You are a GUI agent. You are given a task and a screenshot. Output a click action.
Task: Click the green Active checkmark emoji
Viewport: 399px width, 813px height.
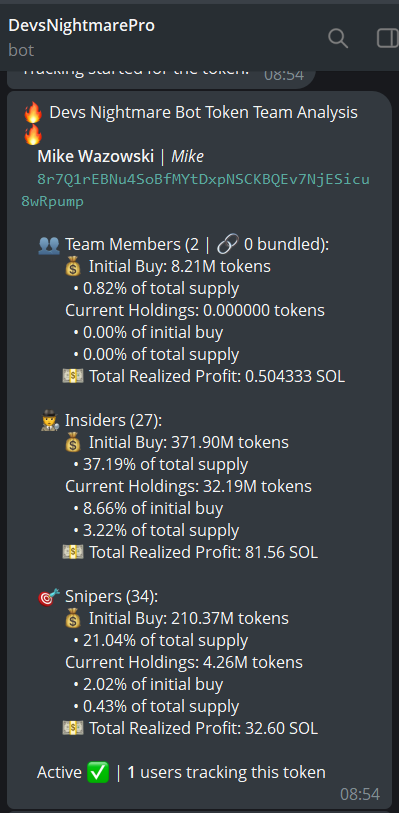98,773
